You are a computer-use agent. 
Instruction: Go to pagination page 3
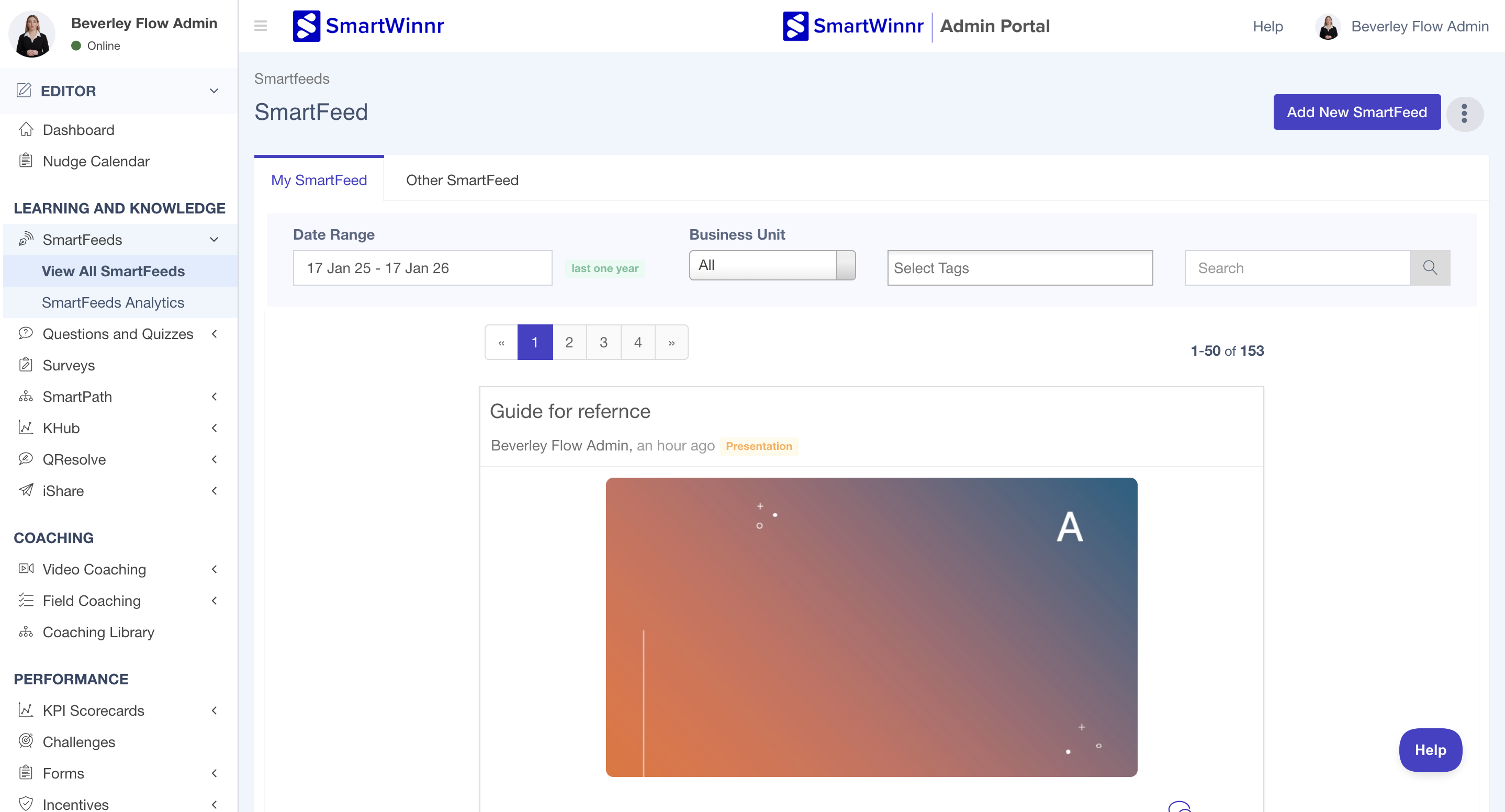pos(603,342)
